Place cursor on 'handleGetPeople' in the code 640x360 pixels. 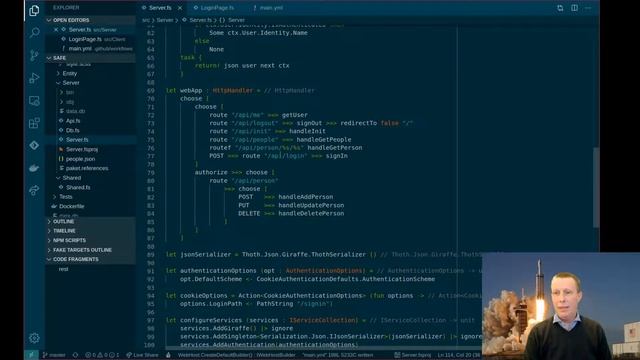(324, 140)
